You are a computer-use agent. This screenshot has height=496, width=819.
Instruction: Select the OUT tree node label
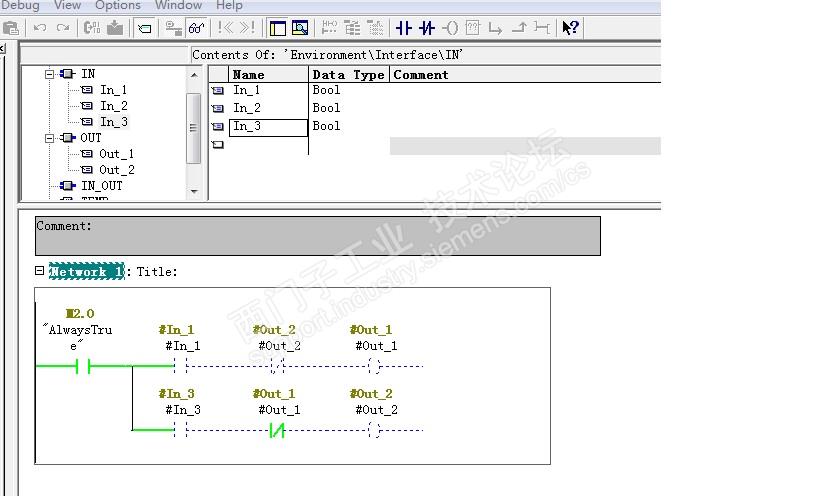click(91, 138)
